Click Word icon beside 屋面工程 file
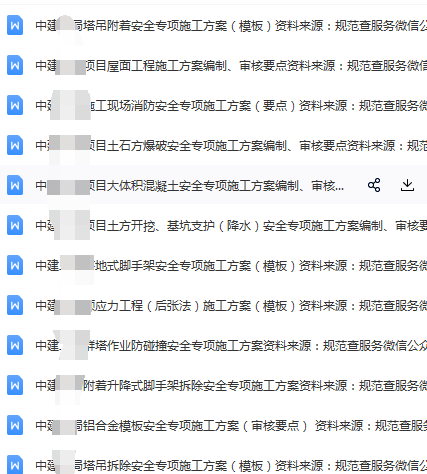Screen dimensions: 427x474 click(15, 65)
